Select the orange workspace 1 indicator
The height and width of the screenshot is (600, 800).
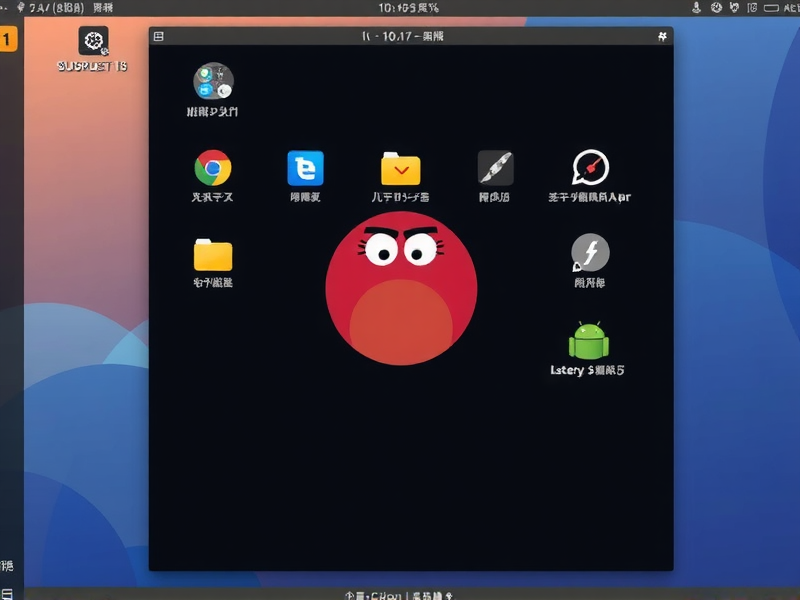tap(8, 37)
